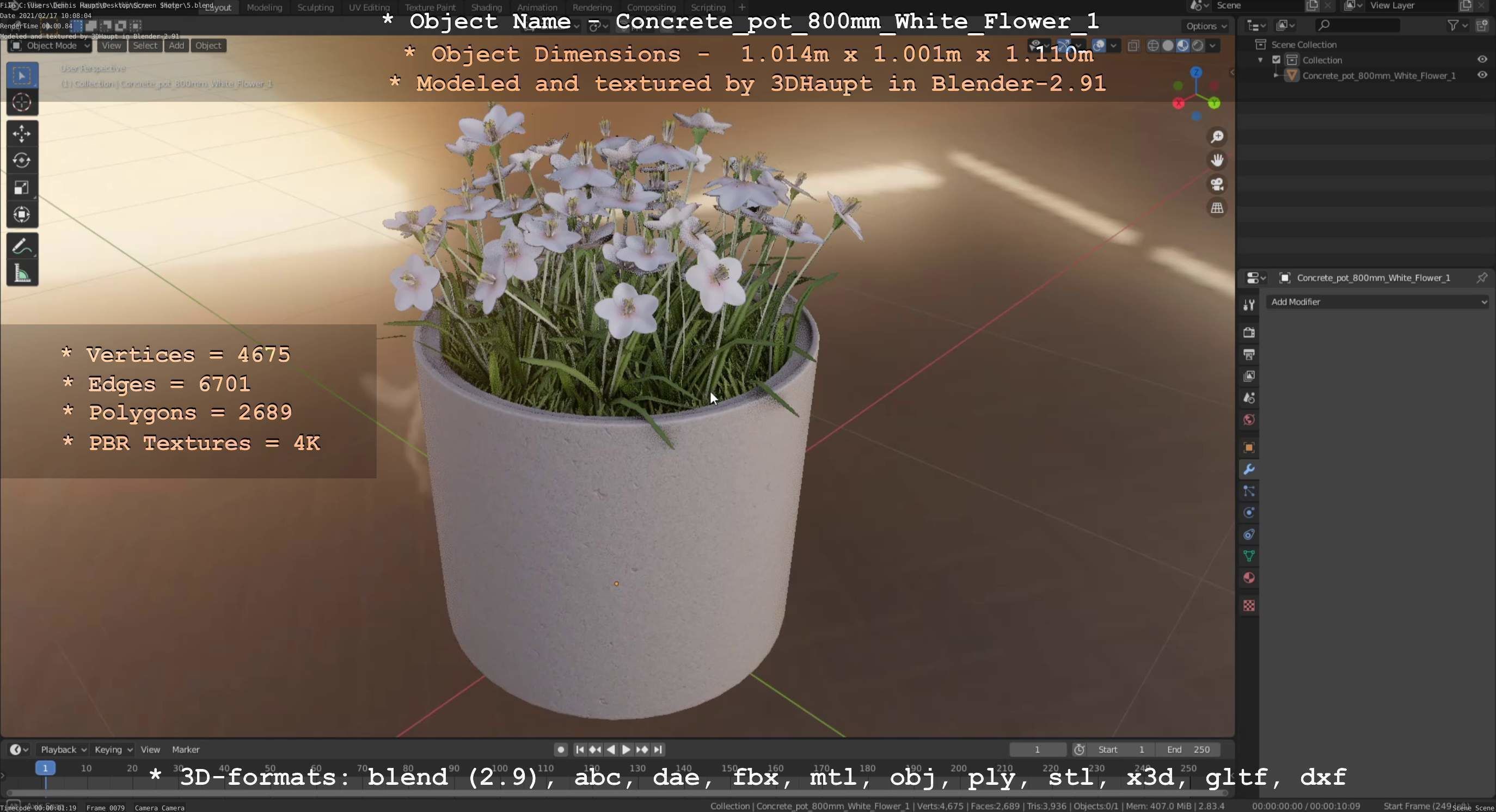The height and width of the screenshot is (812, 1496).
Task: Play the animation forward
Action: tap(626, 749)
